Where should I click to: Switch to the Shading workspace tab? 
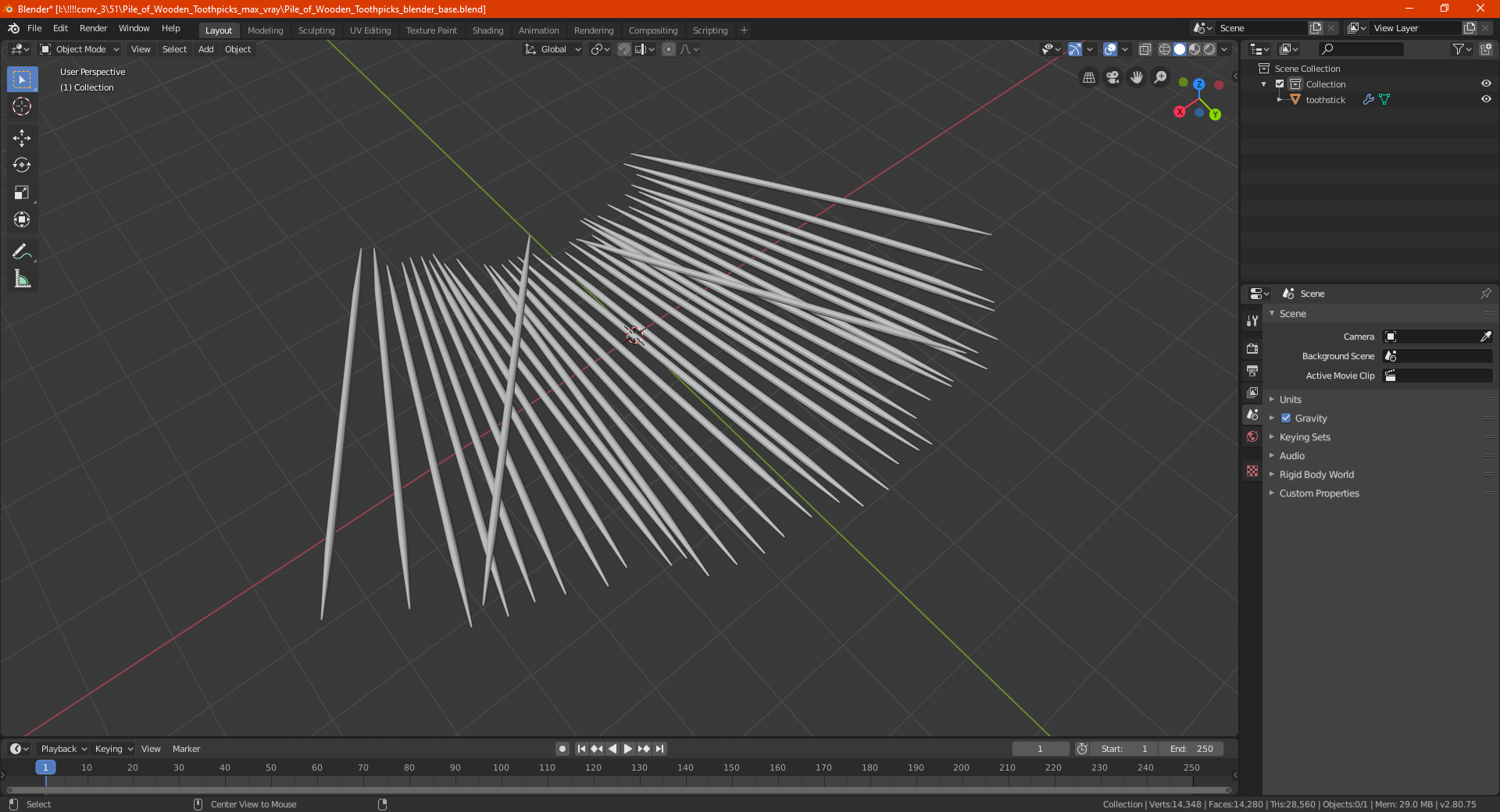[x=487, y=30]
